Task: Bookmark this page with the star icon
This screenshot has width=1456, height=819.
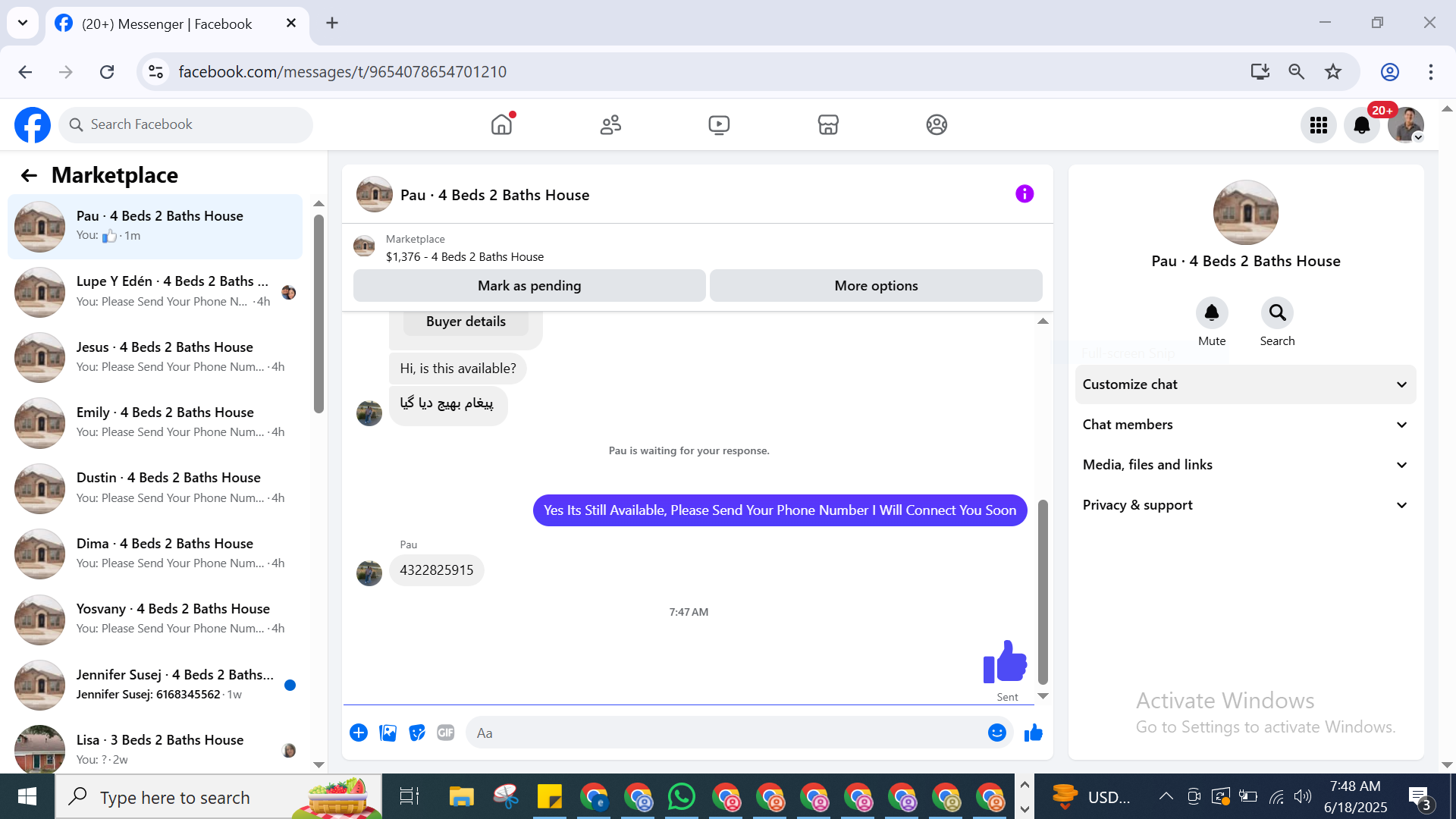Action: [x=1333, y=72]
